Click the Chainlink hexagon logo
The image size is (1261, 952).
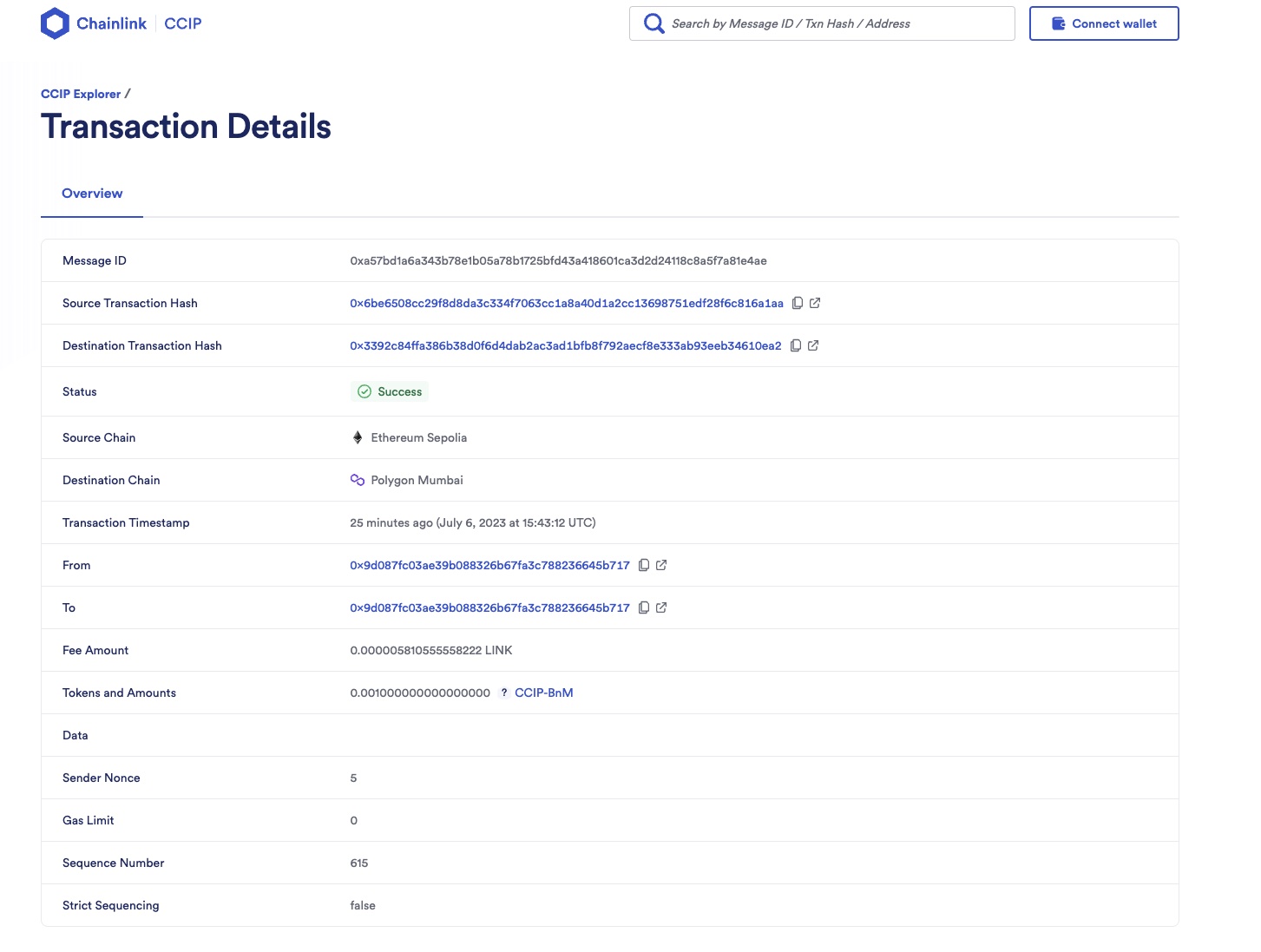tap(55, 23)
